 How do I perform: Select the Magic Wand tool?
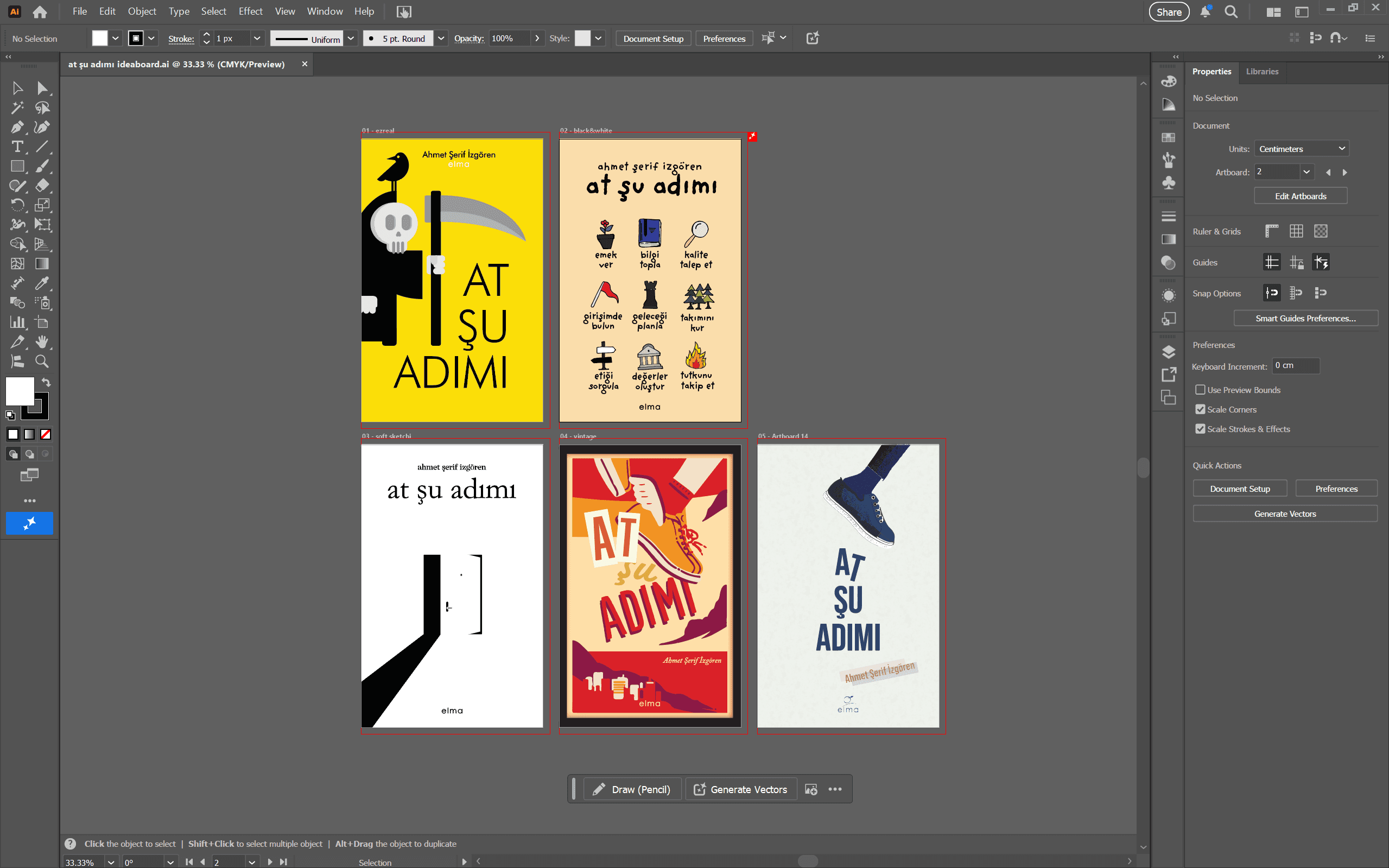tap(17, 107)
